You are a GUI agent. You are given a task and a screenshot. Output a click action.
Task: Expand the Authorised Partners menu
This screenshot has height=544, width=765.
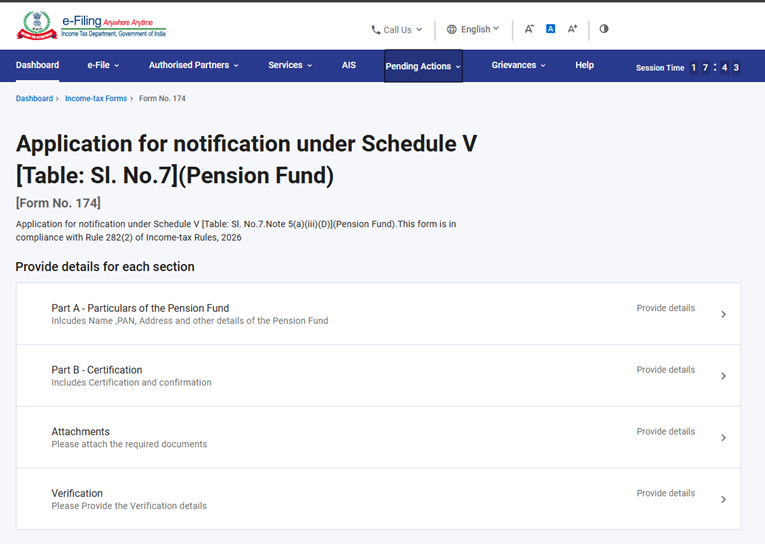click(x=193, y=66)
